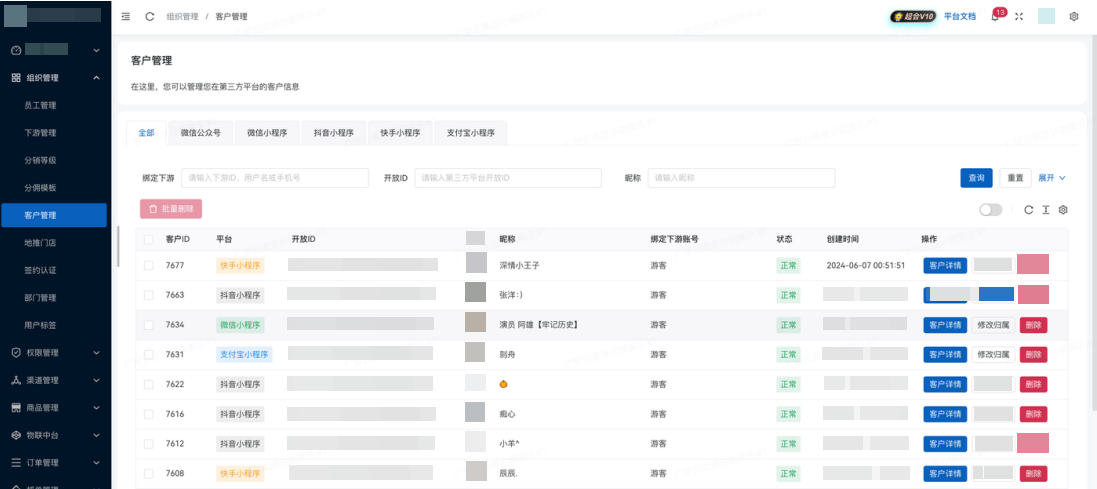This screenshot has width=1097, height=489.
Task: Select the checkbox for customer 7622
Action: click(x=148, y=385)
